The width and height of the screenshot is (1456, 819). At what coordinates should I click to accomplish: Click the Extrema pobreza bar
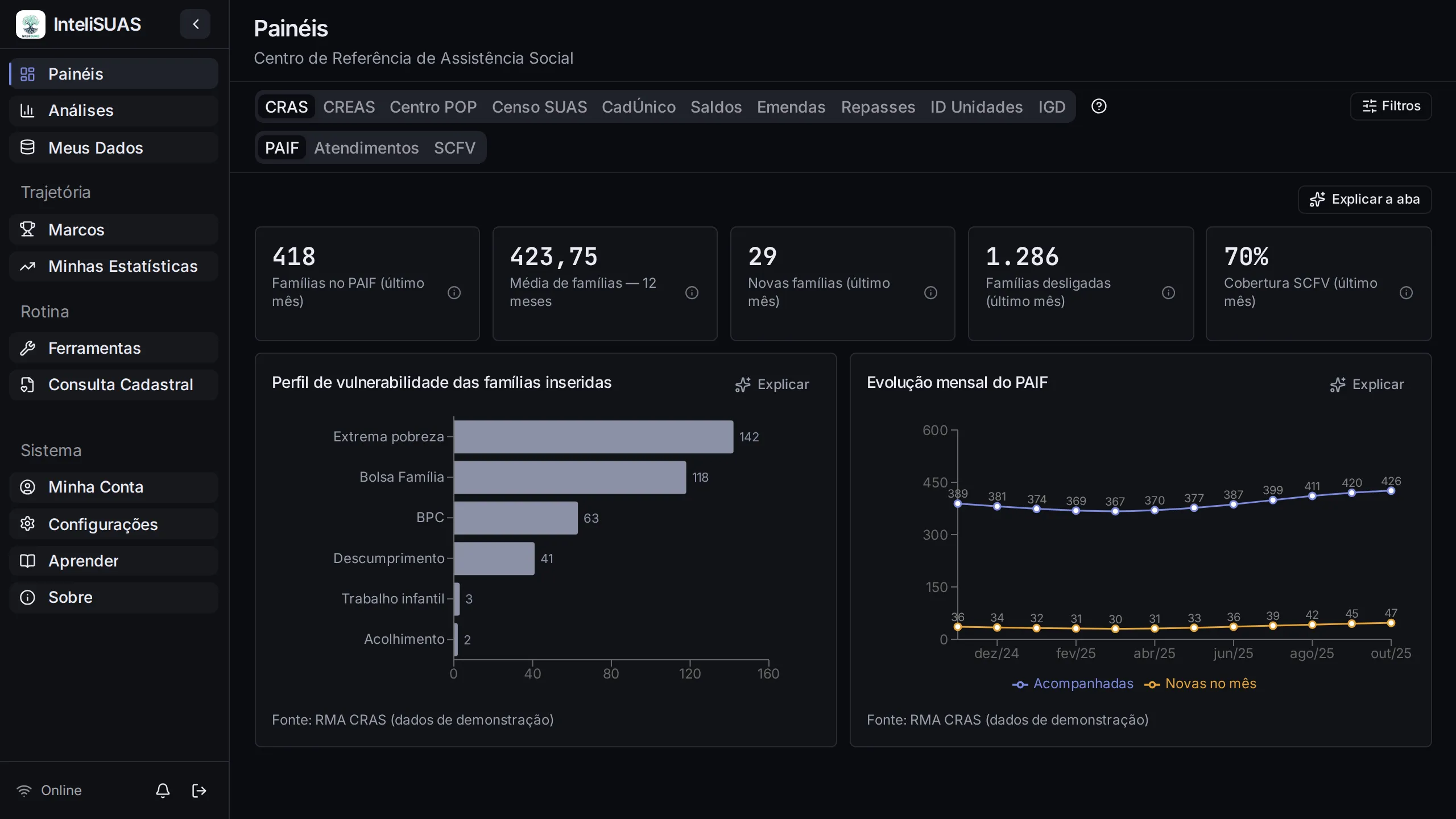click(x=594, y=437)
